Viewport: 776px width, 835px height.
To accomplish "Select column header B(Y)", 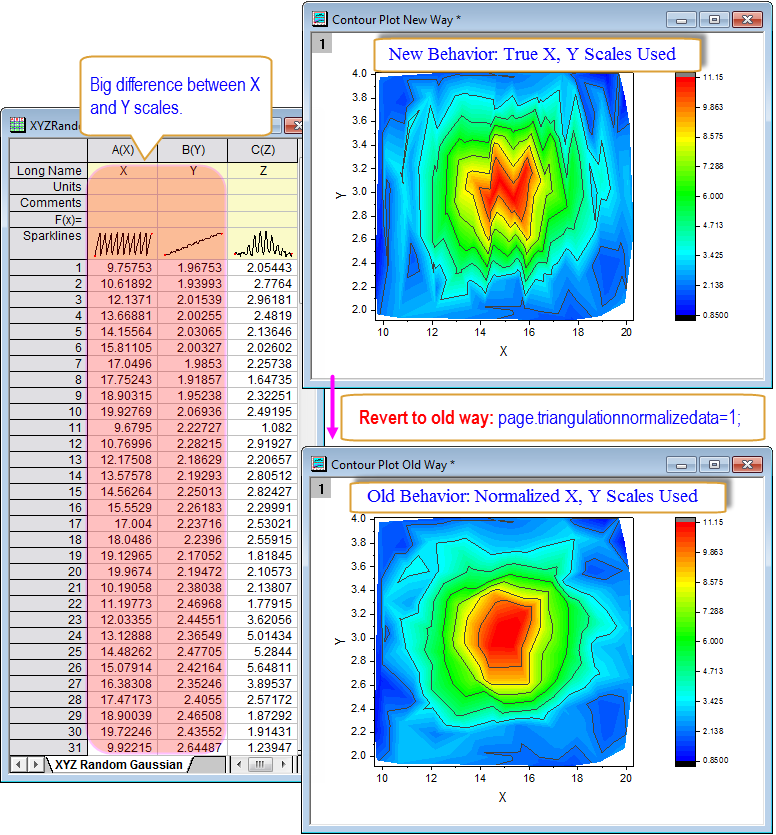I will [193, 150].
